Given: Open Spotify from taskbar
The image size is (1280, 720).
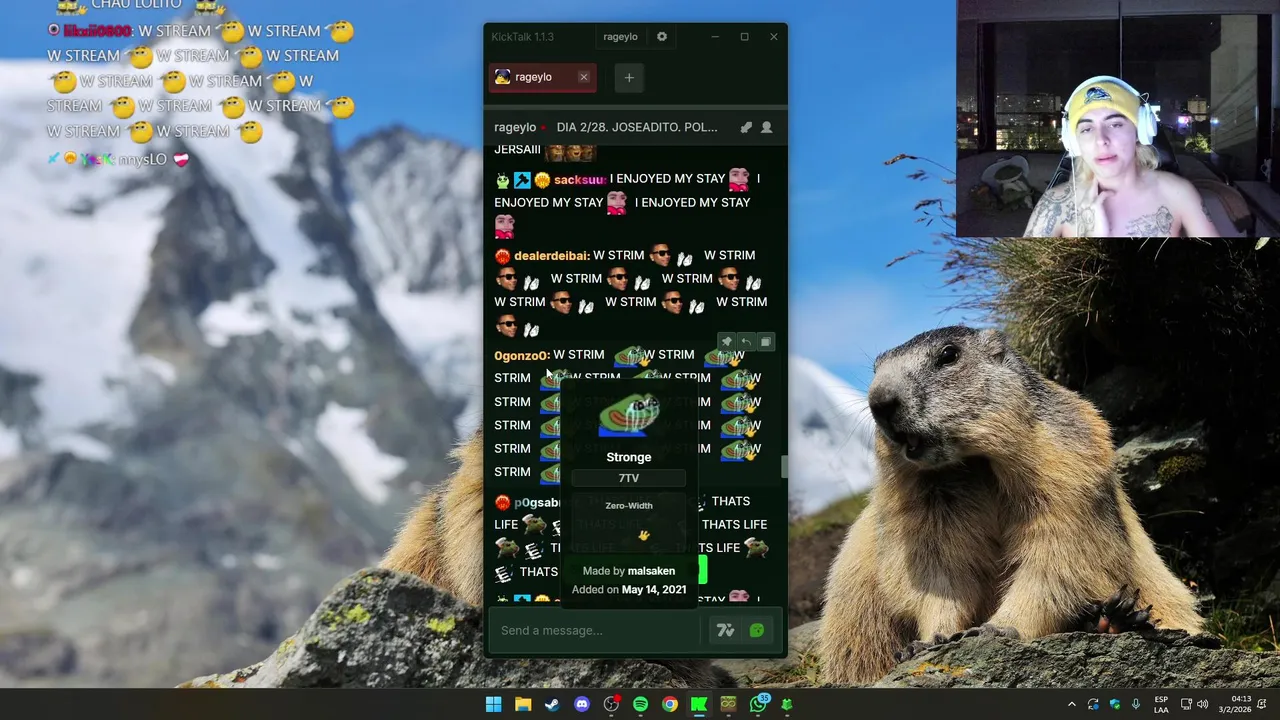Looking at the screenshot, I should pos(640,704).
